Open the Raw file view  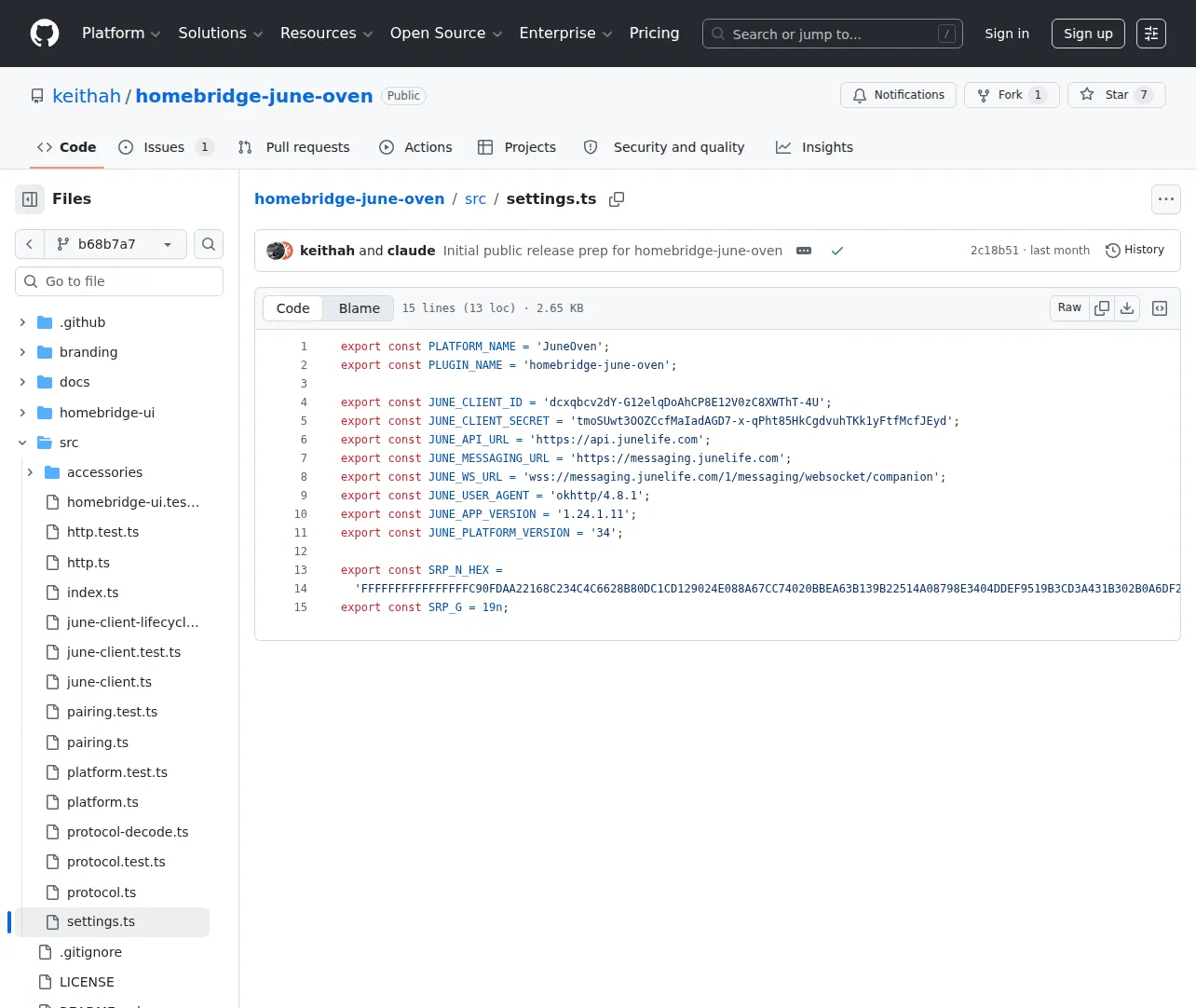coord(1069,308)
